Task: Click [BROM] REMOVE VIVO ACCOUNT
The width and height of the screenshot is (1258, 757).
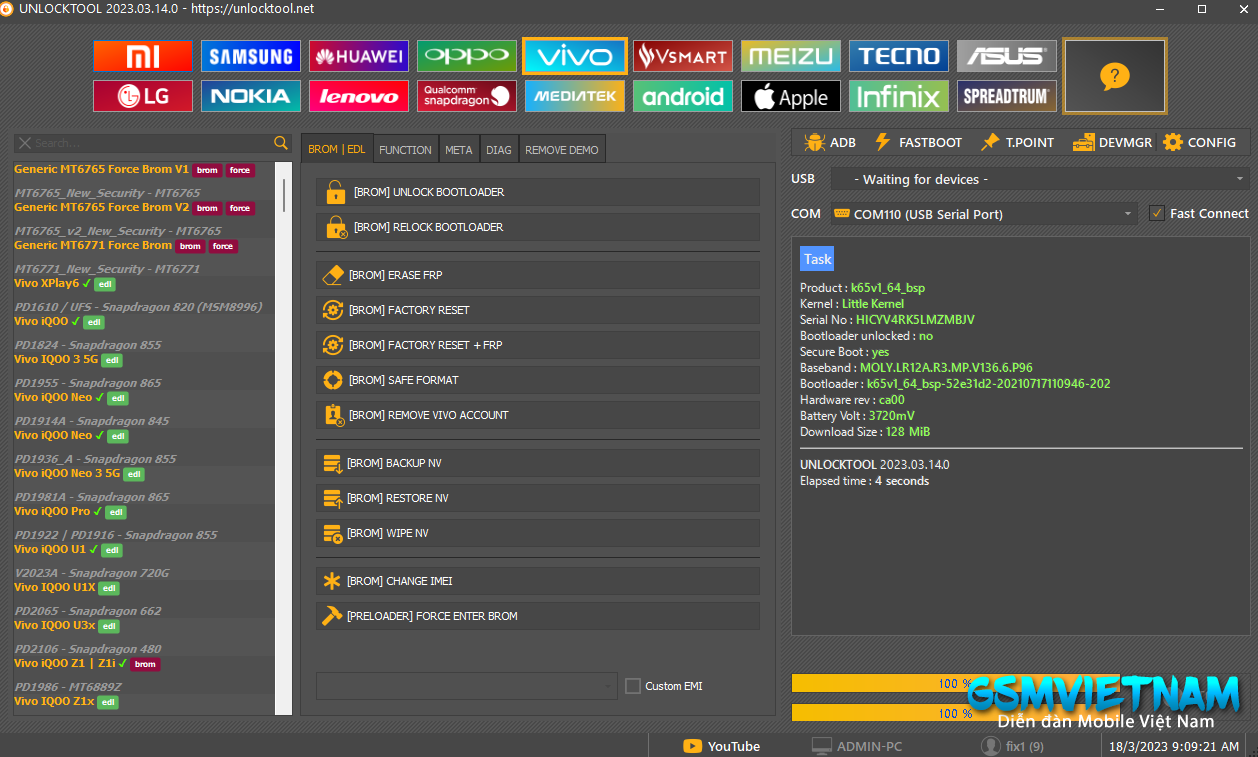Action: (x=538, y=415)
